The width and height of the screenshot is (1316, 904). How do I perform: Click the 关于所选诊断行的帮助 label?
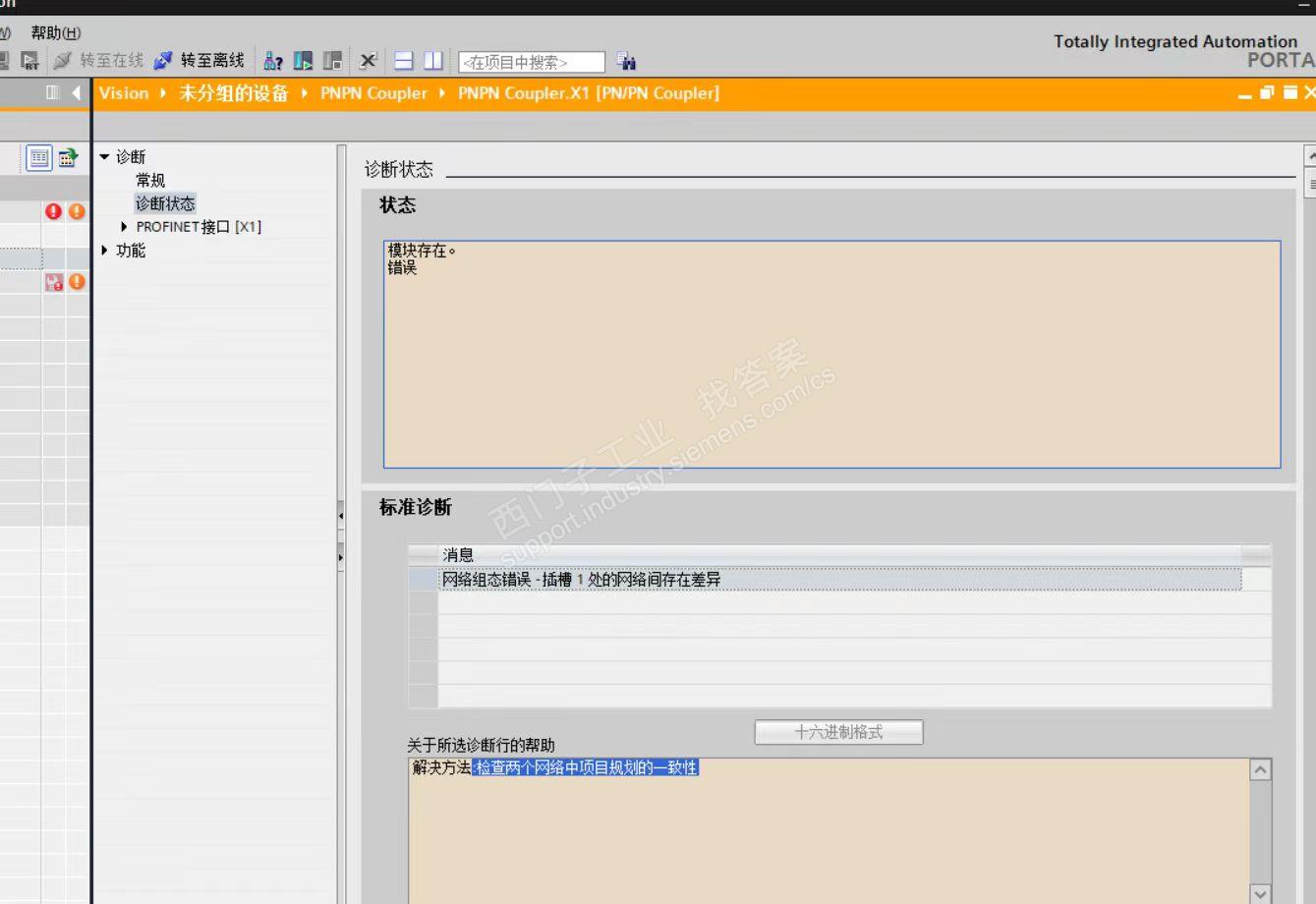pyautogui.click(x=482, y=745)
